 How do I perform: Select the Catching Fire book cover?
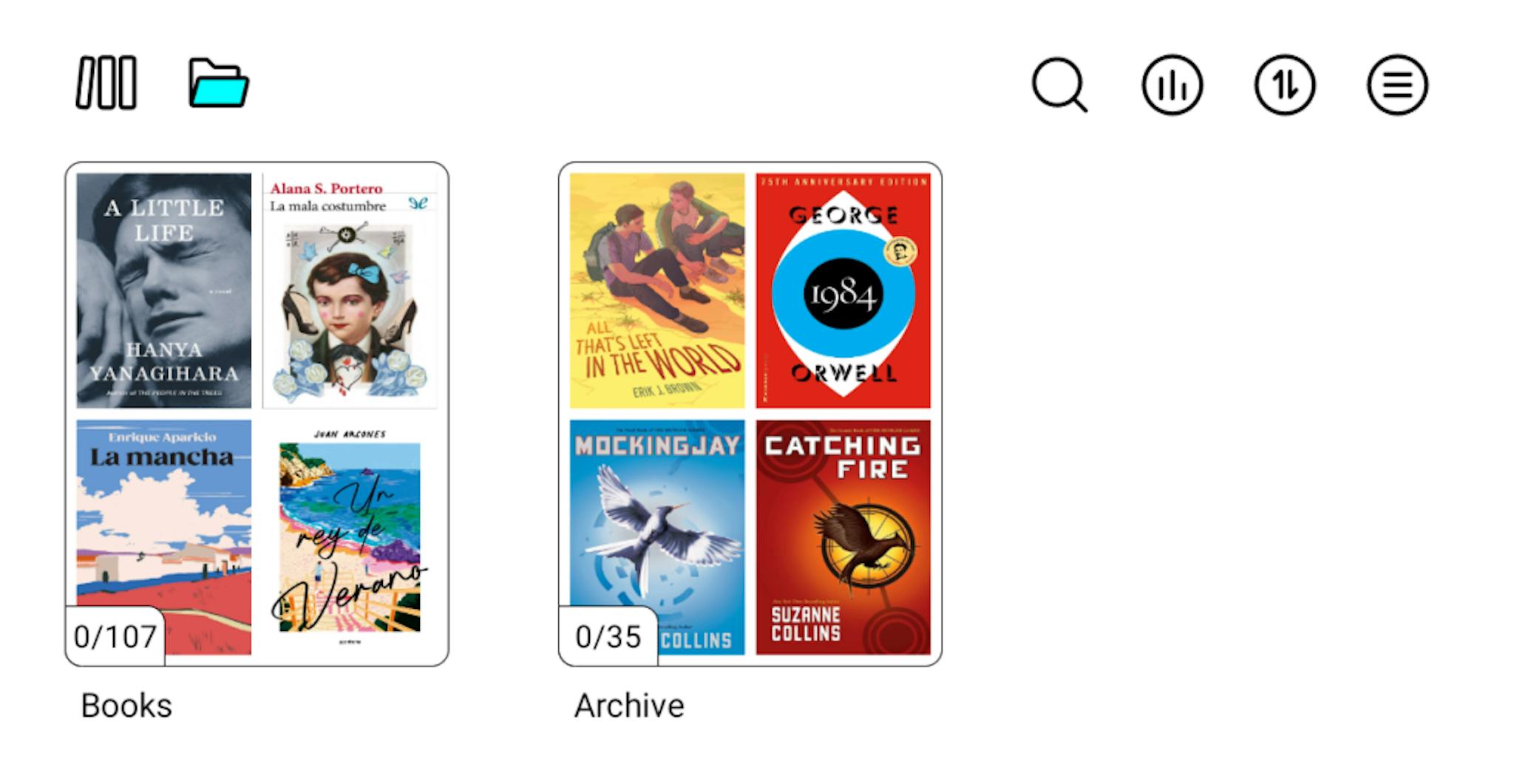pos(843,537)
